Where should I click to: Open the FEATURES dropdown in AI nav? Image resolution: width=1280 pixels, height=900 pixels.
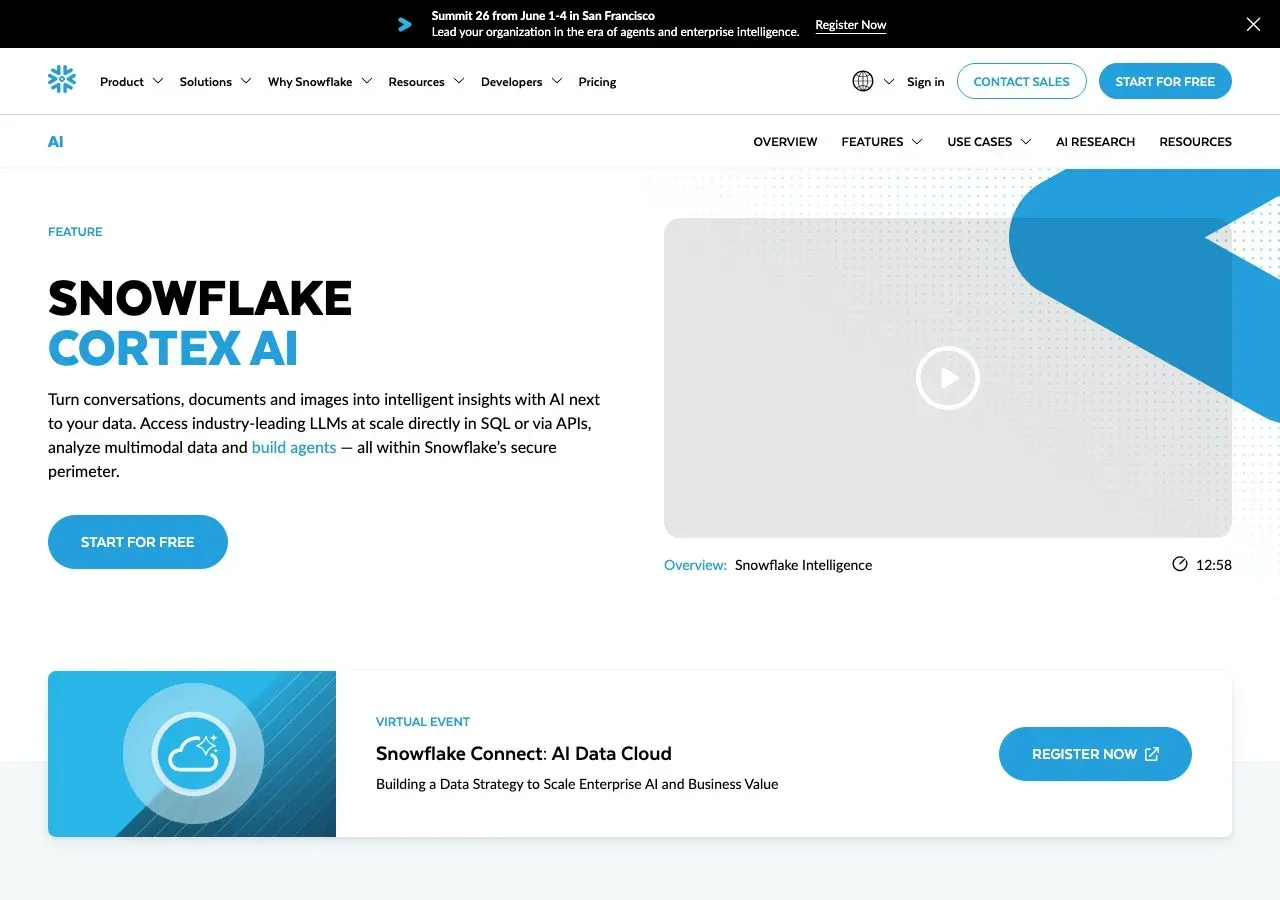pos(881,141)
